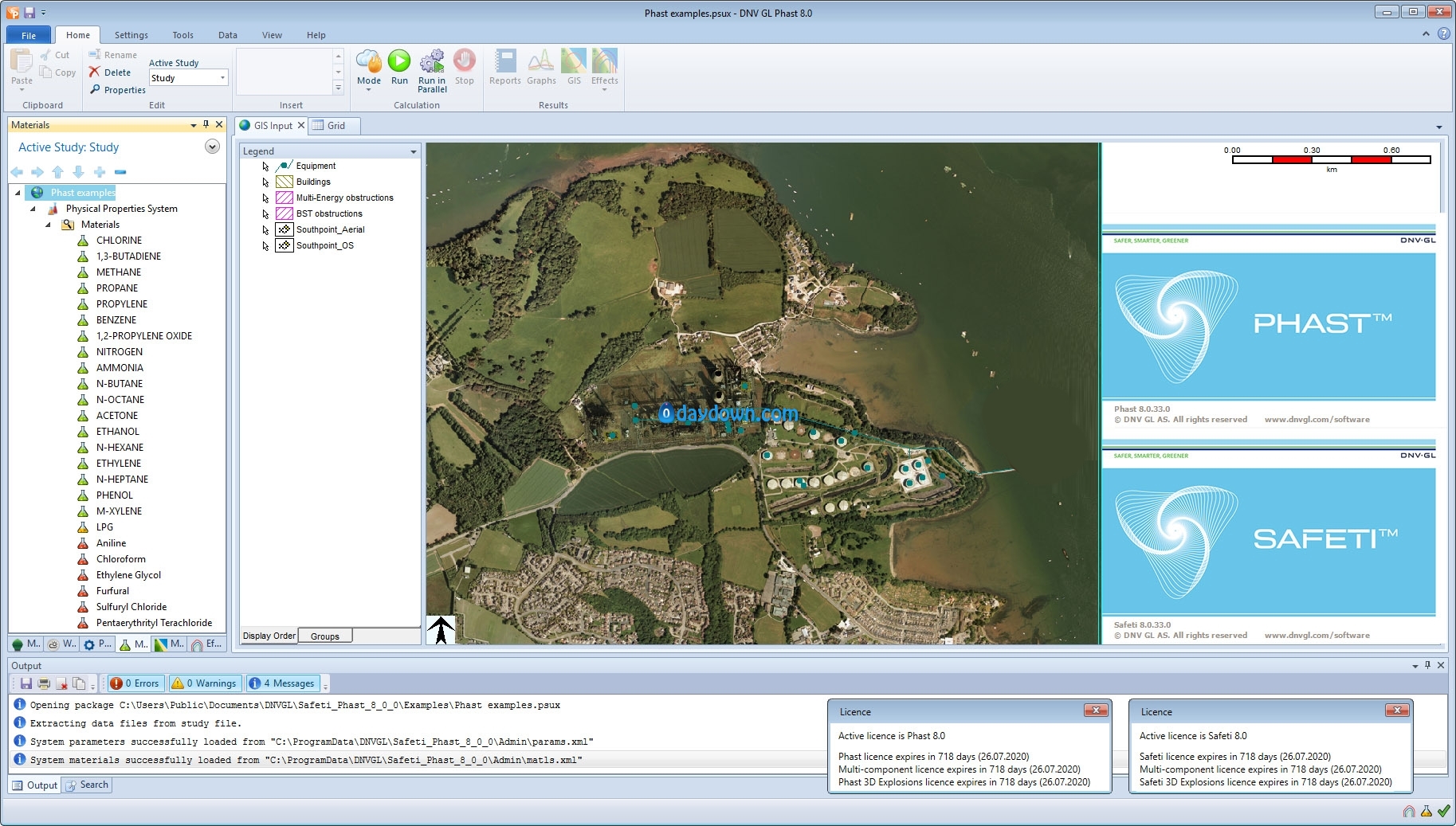The width and height of the screenshot is (1456, 826).
Task: Open the File menu
Action: click(29, 35)
